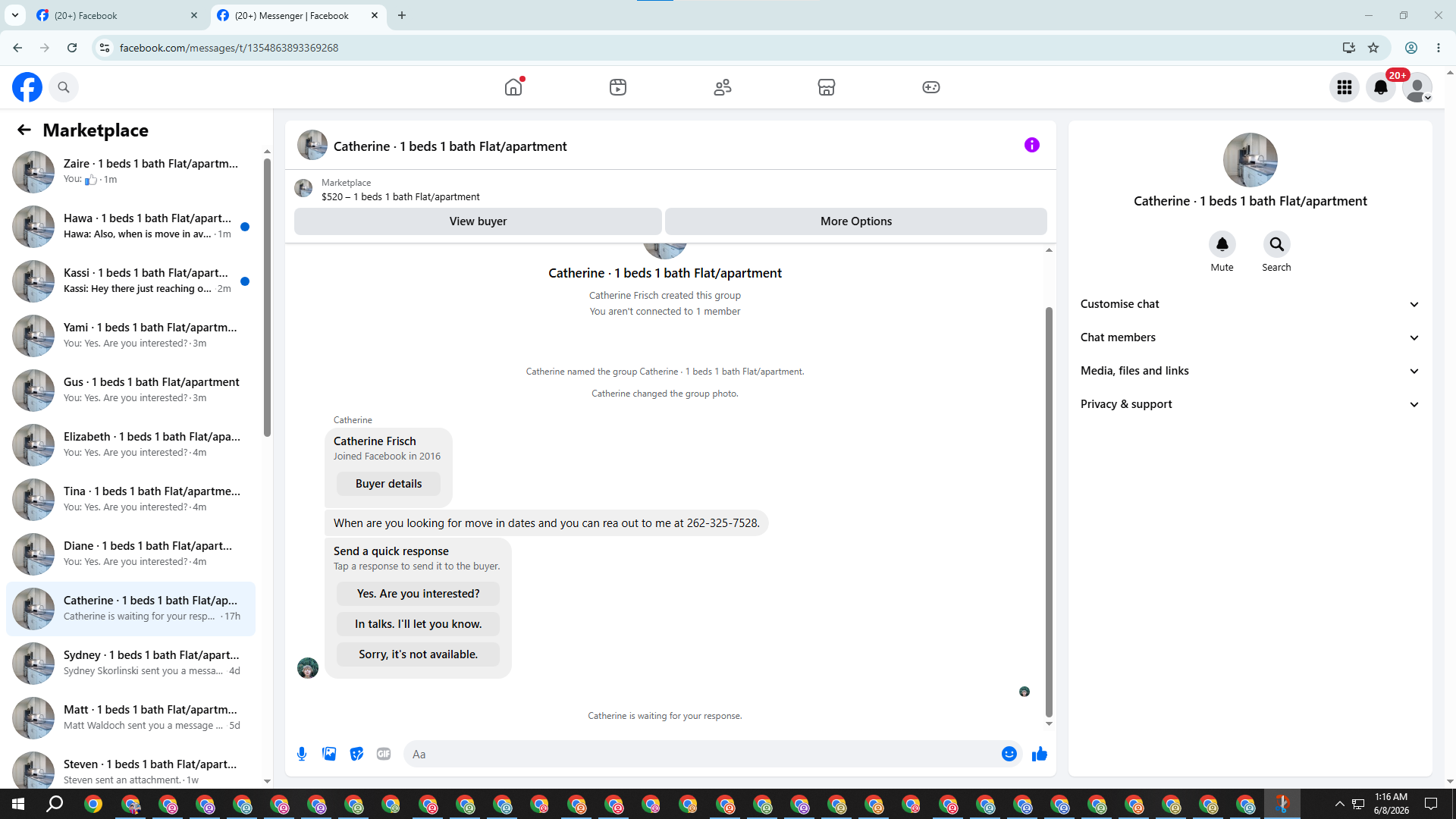Viewport: 1456px width, 819px height.
Task: Open Hawa's unread conversation
Action: (131, 226)
